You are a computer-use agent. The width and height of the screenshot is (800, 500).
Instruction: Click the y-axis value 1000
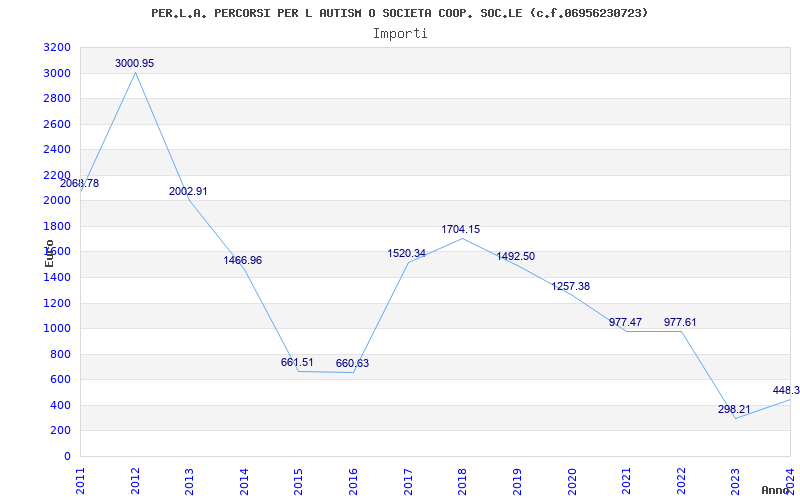(58, 329)
